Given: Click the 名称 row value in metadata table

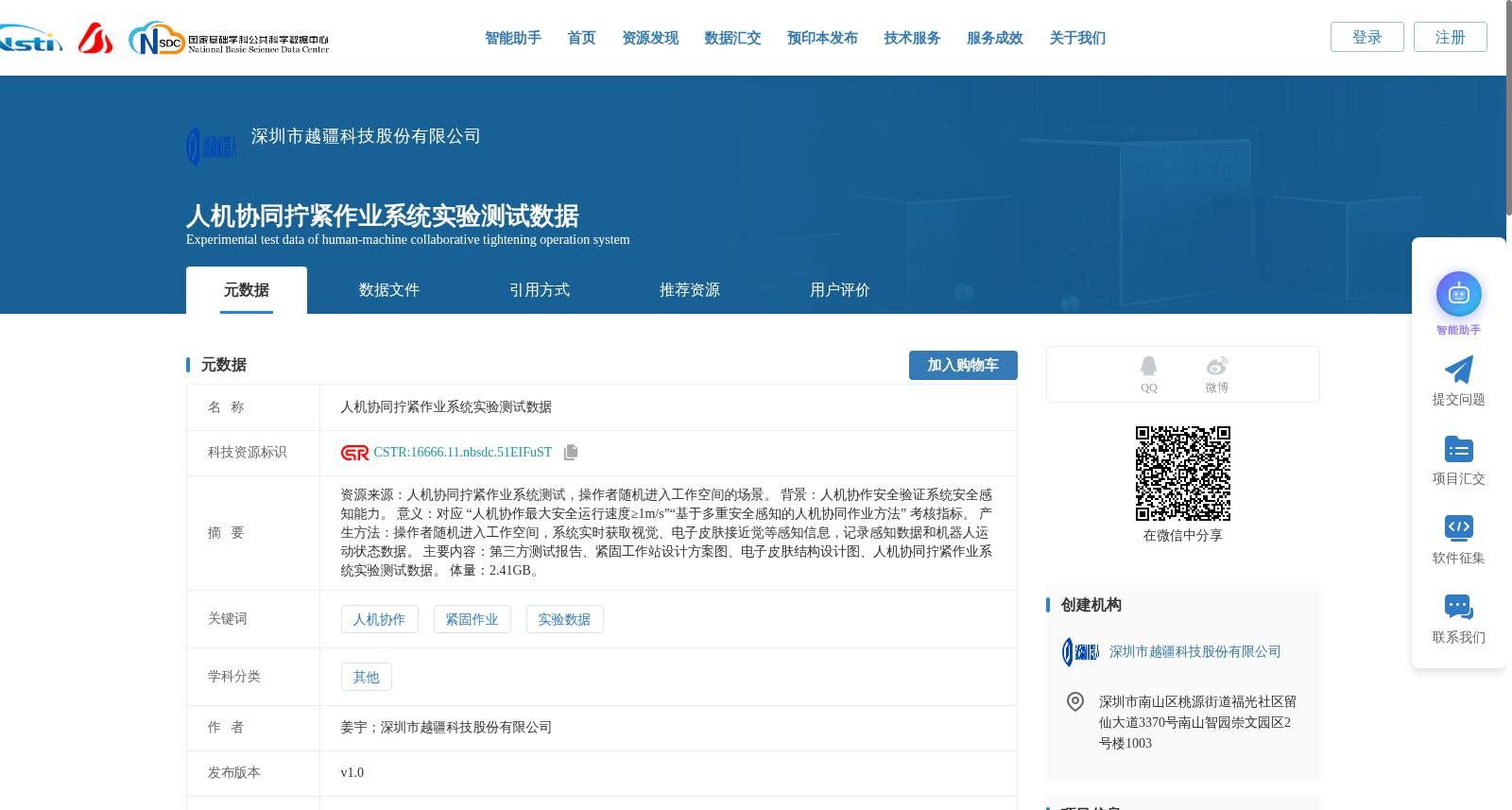Looking at the screenshot, I should (x=446, y=407).
